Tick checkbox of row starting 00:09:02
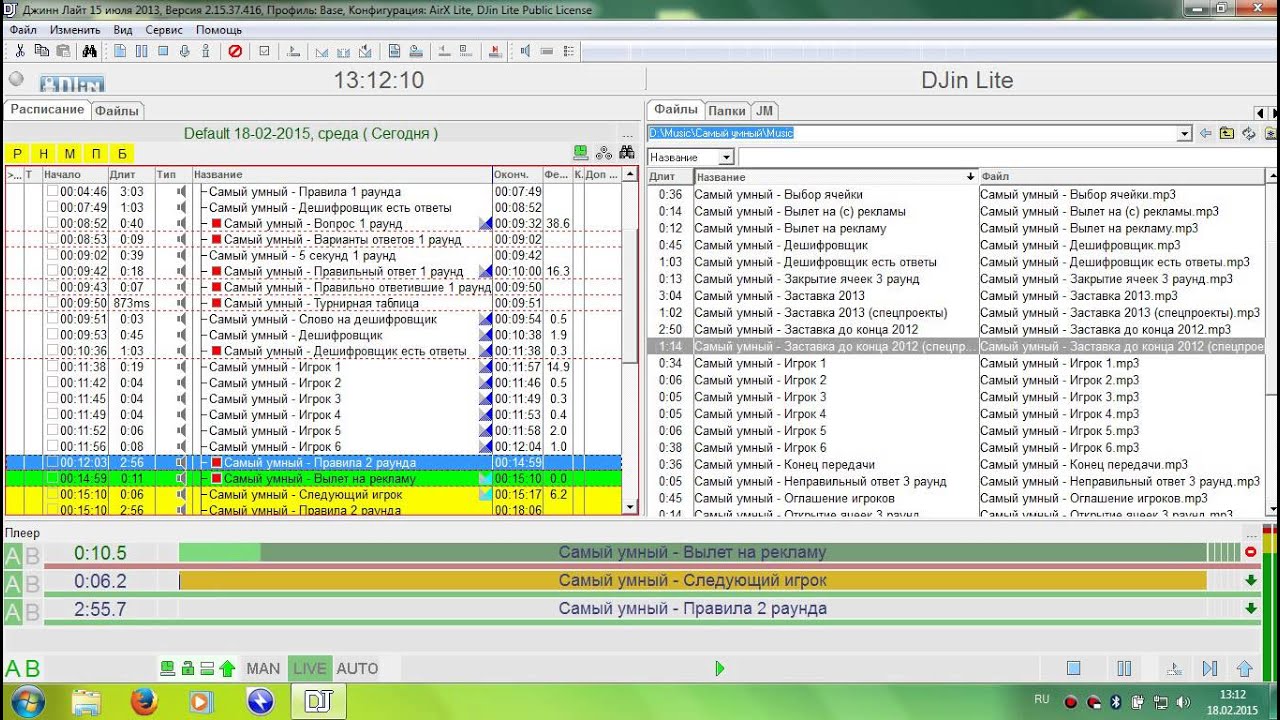This screenshot has width=1280, height=720. pos(52,256)
